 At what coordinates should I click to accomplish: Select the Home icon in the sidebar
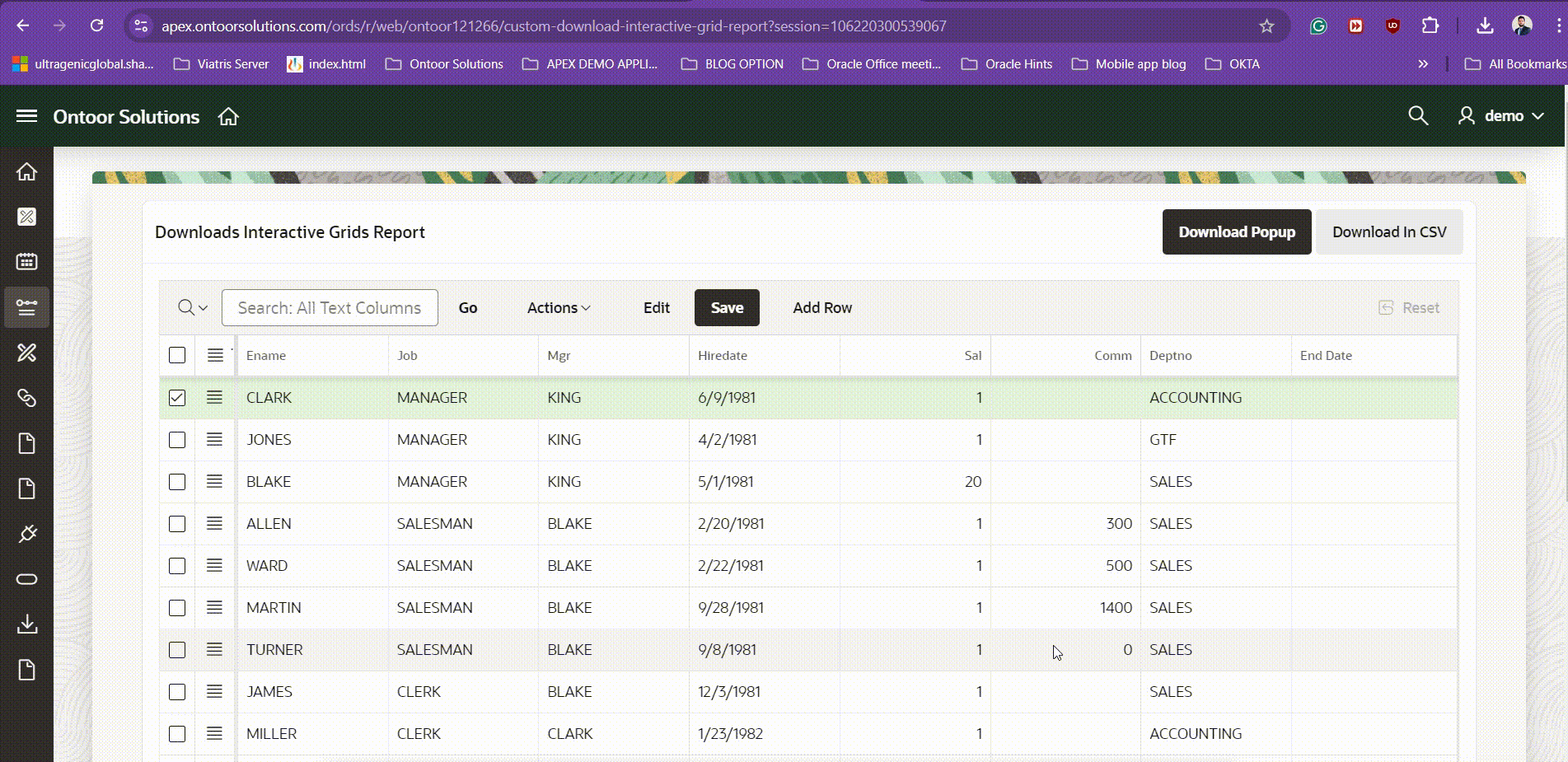coord(27,171)
